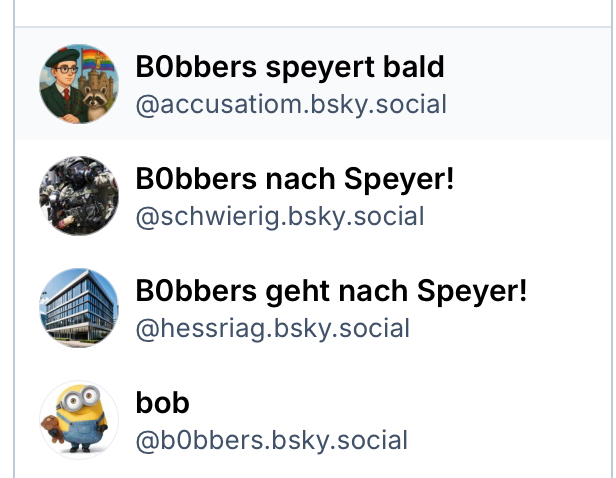Open the "B0bbers nach Speyer!" display name
This screenshot has height=478, width=616.
point(294,180)
